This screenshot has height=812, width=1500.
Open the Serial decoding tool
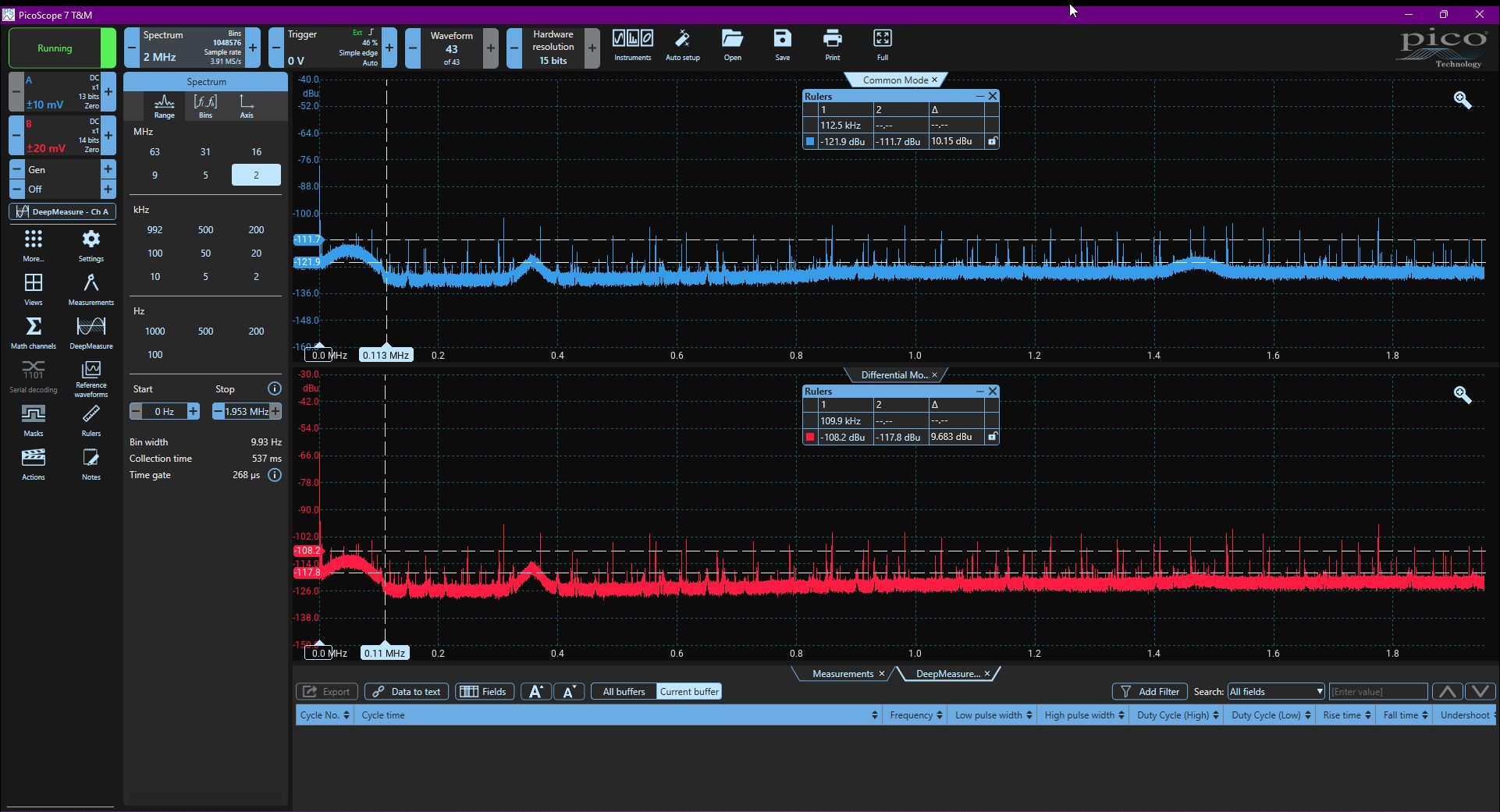click(34, 376)
